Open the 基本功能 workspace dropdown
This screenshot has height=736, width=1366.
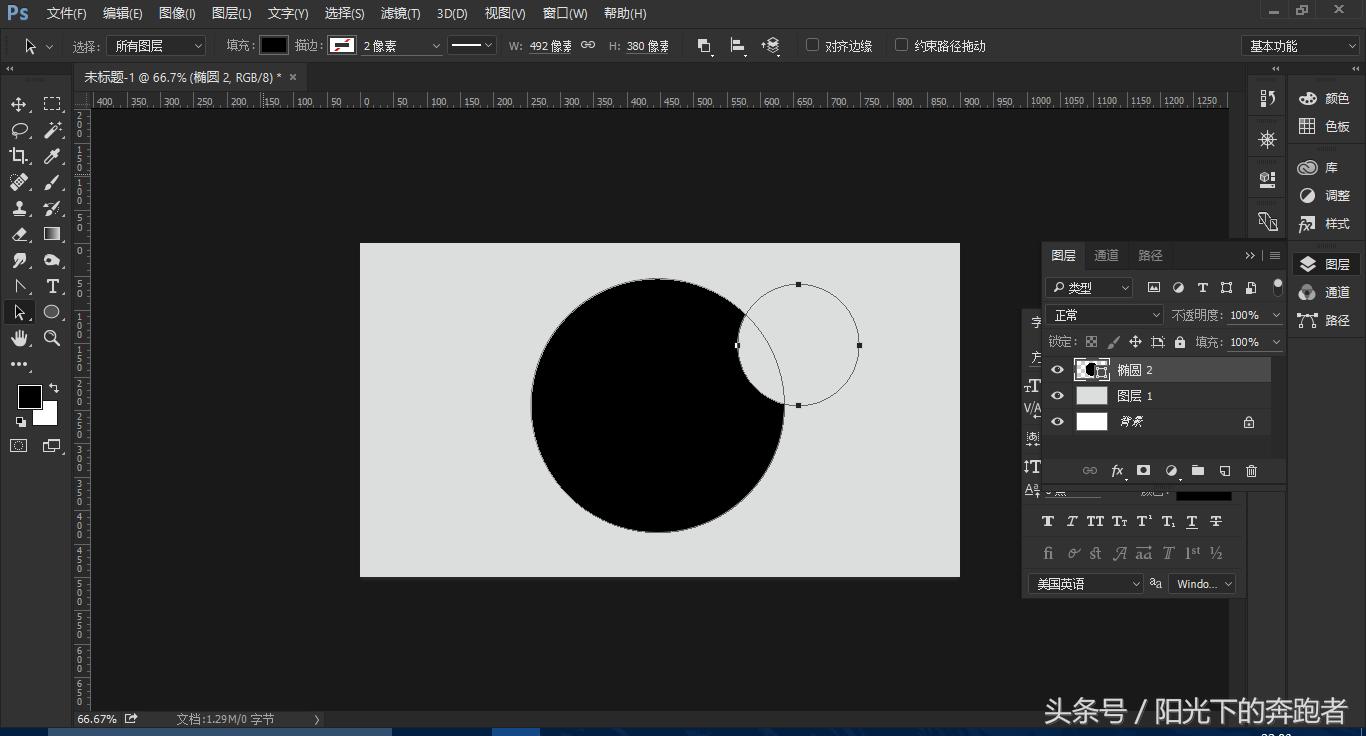[1300, 46]
